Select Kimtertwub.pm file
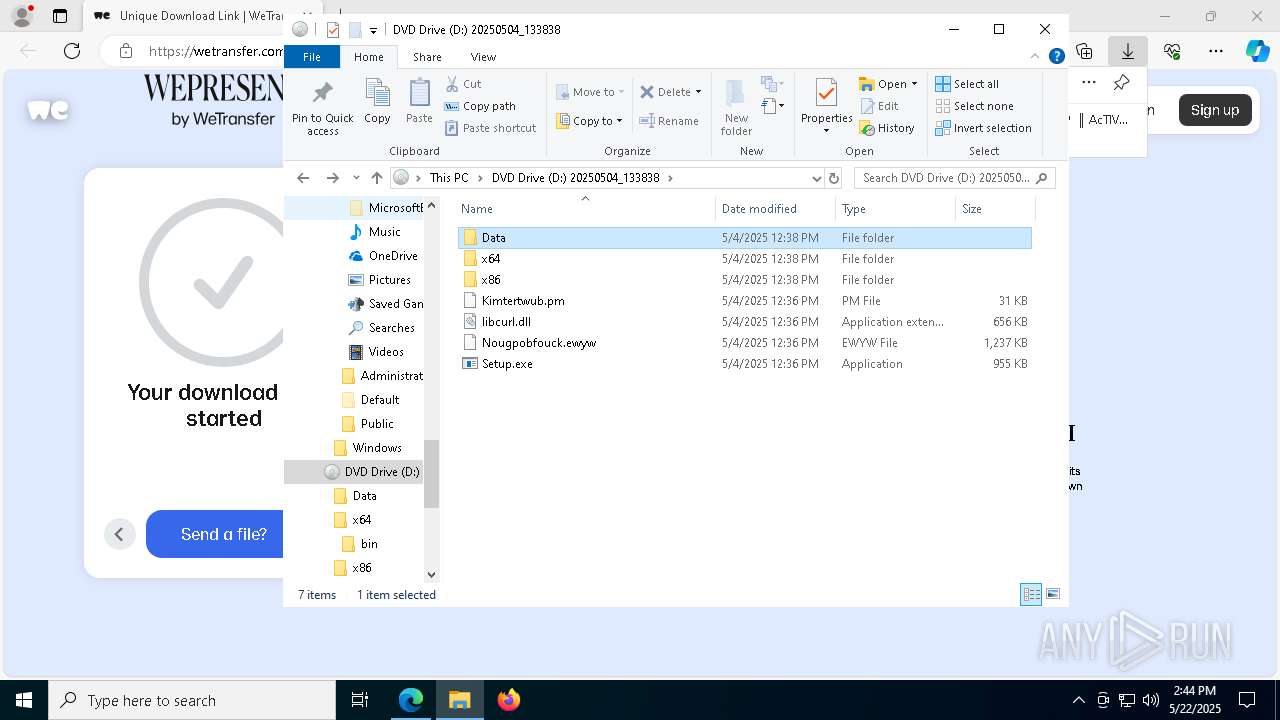Image resolution: width=1280 pixels, height=720 pixels. pyautogui.click(x=744, y=301)
